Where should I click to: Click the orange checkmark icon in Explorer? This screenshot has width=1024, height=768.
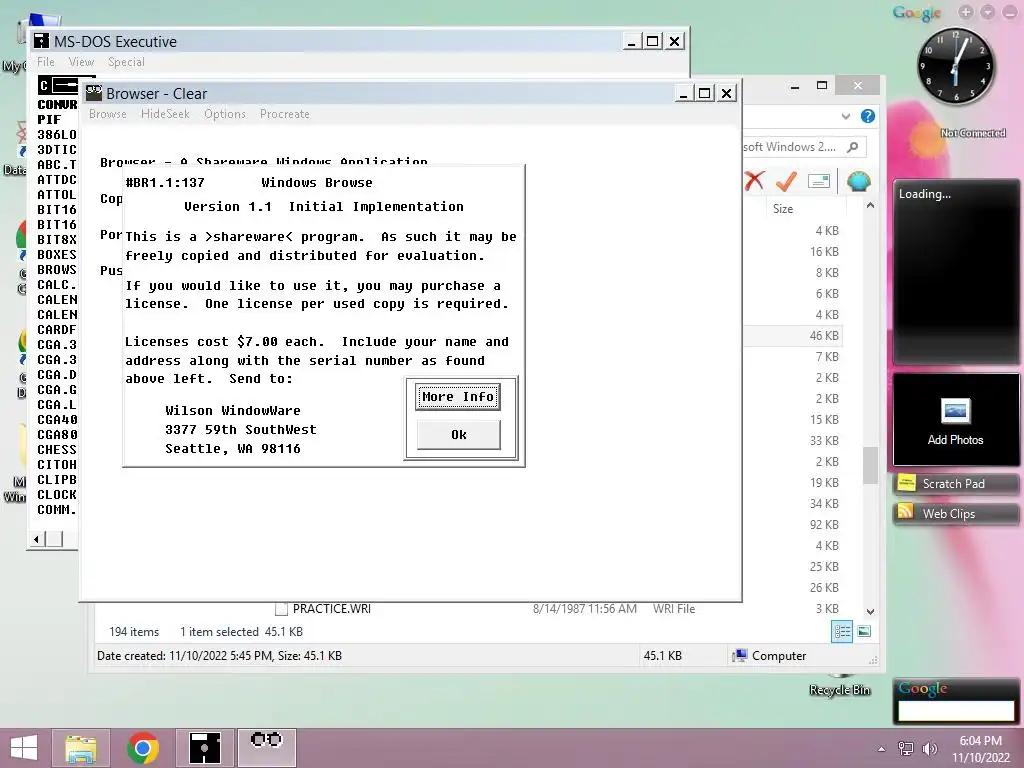point(786,181)
